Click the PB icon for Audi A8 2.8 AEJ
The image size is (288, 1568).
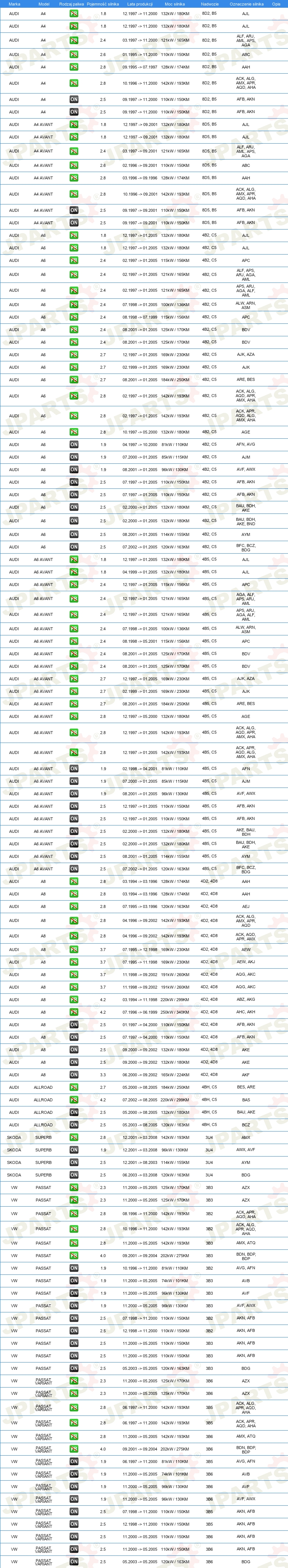click(x=74, y=906)
